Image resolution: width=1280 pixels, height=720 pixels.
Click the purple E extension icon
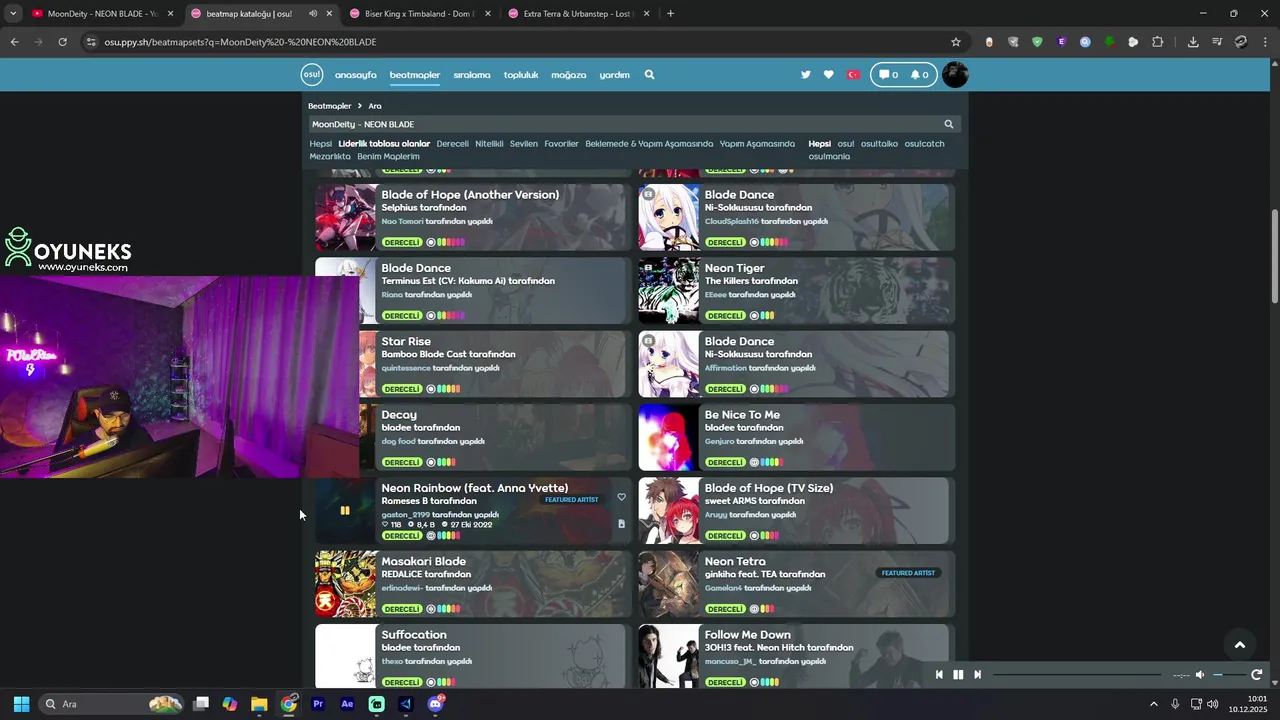tap(1061, 42)
